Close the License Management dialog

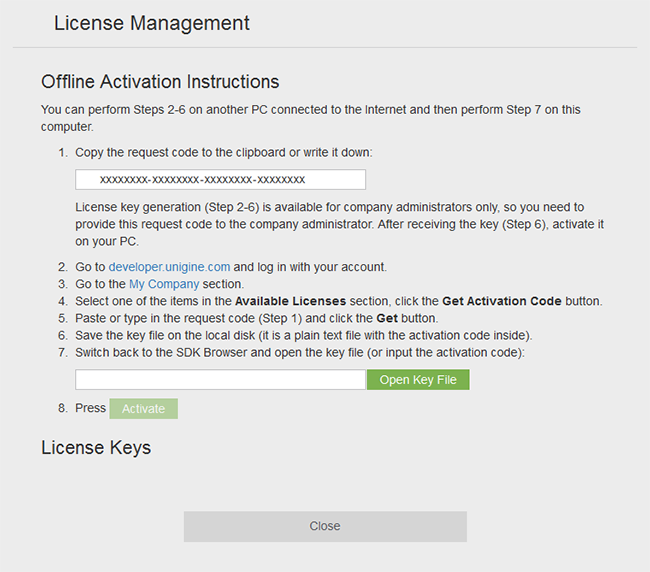[324, 526]
